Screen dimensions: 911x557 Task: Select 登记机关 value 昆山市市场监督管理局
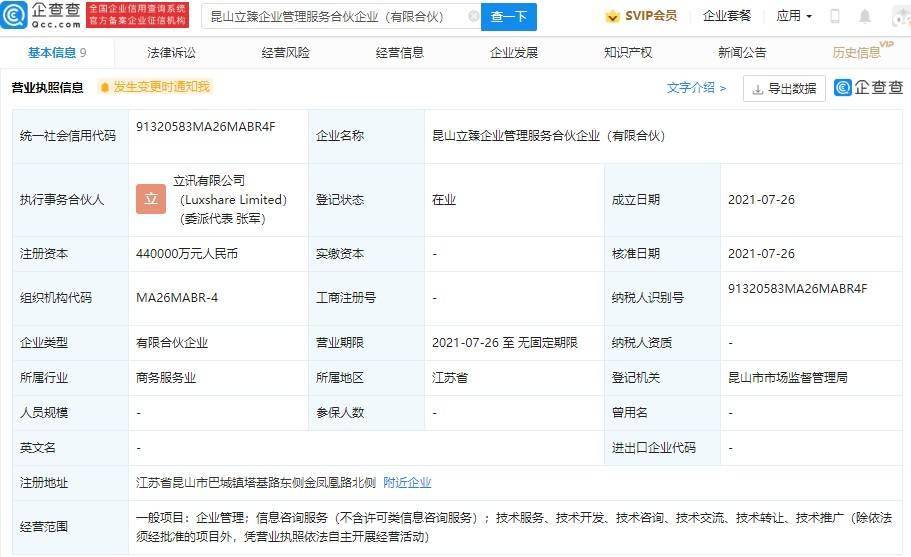click(788, 378)
